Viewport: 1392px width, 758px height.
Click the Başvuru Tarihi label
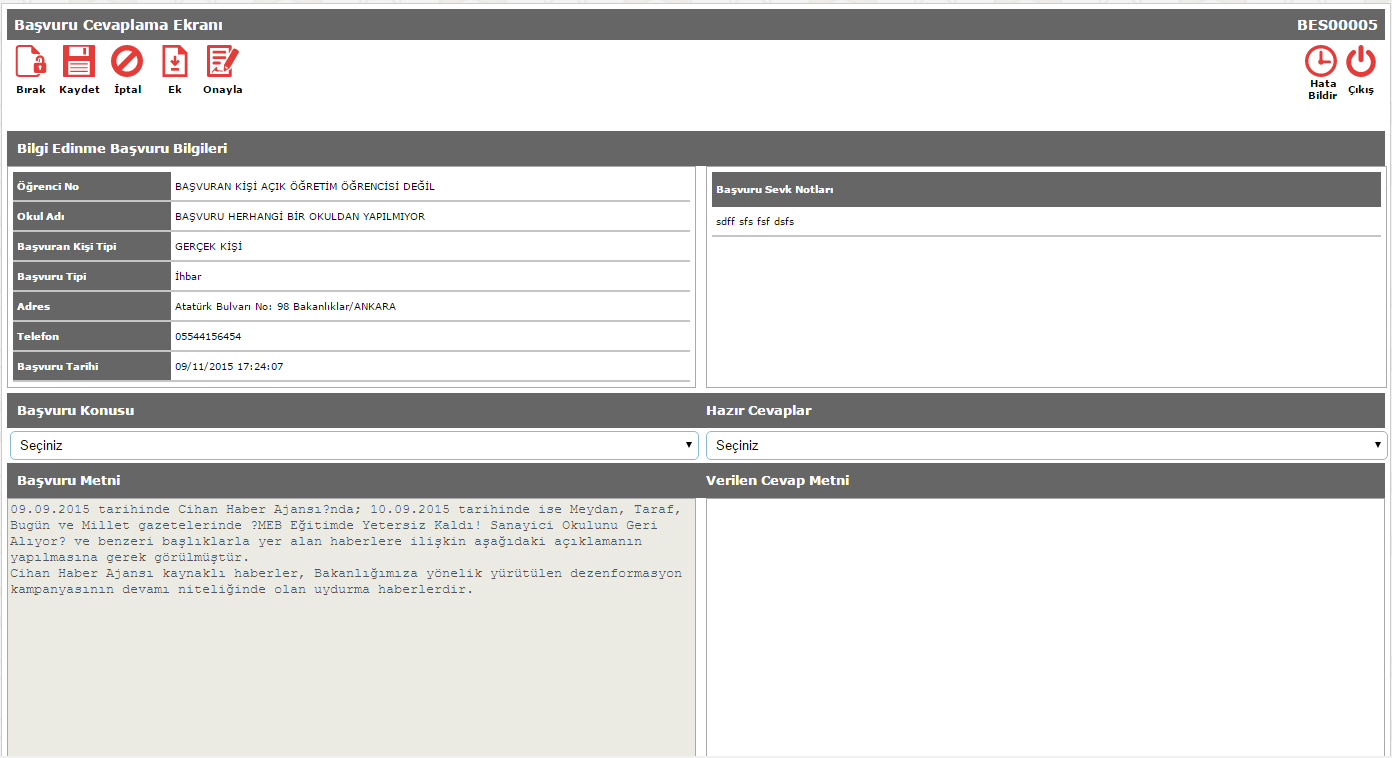click(x=58, y=367)
